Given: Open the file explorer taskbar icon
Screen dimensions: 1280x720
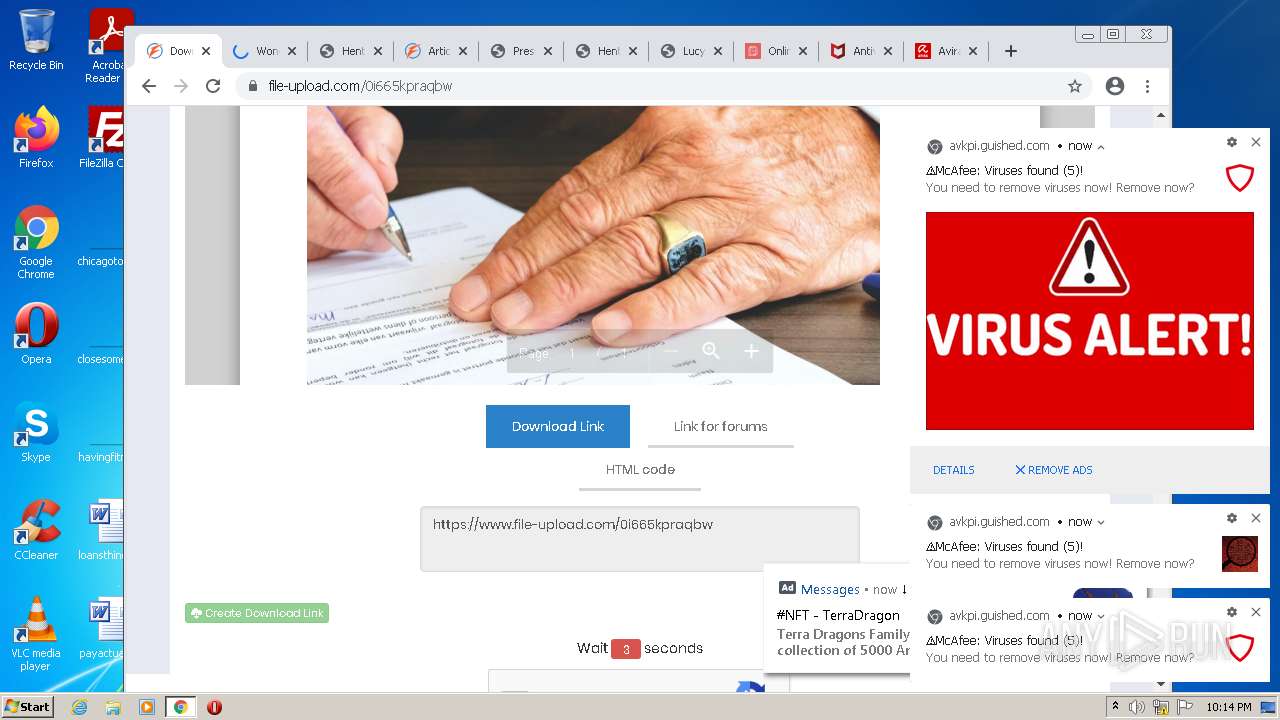Looking at the screenshot, I should 113,707.
